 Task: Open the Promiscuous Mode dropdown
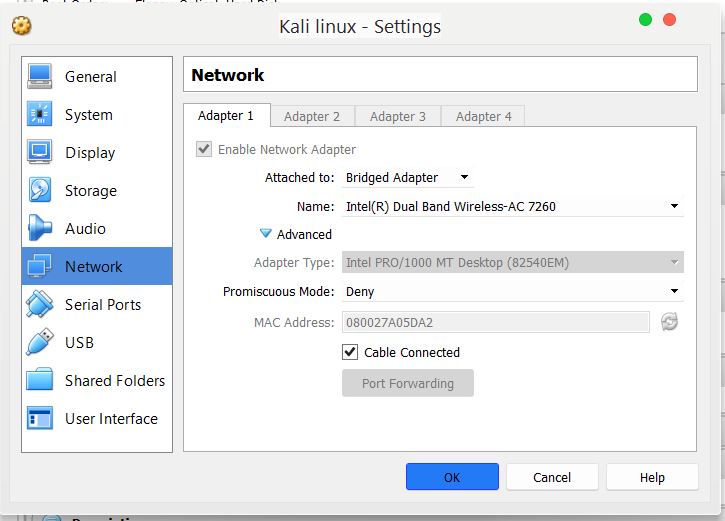[513, 291]
